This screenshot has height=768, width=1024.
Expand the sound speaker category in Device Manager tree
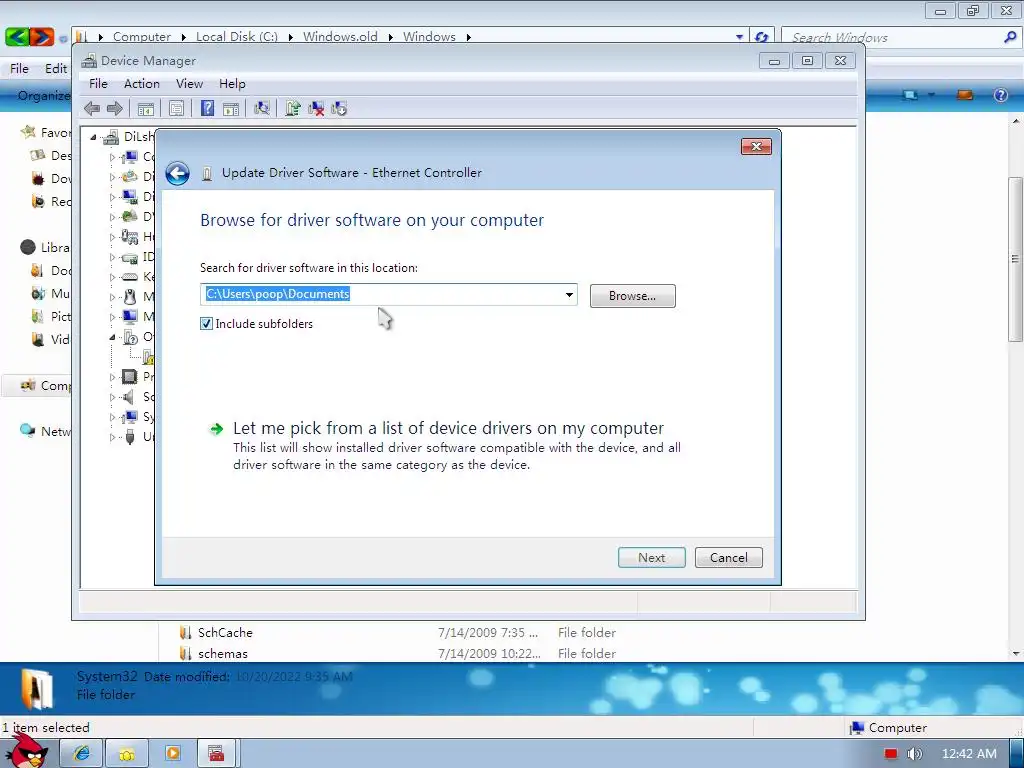(x=112, y=397)
